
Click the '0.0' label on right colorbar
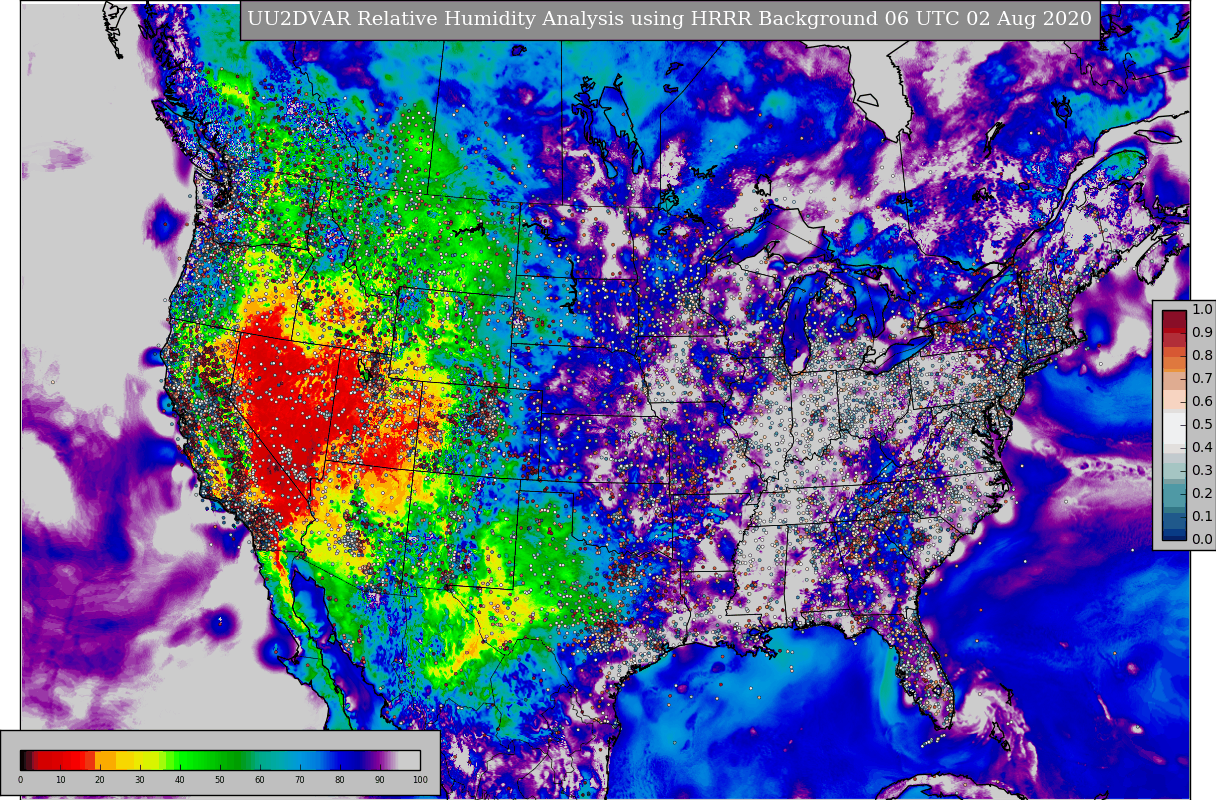(x=1202, y=539)
